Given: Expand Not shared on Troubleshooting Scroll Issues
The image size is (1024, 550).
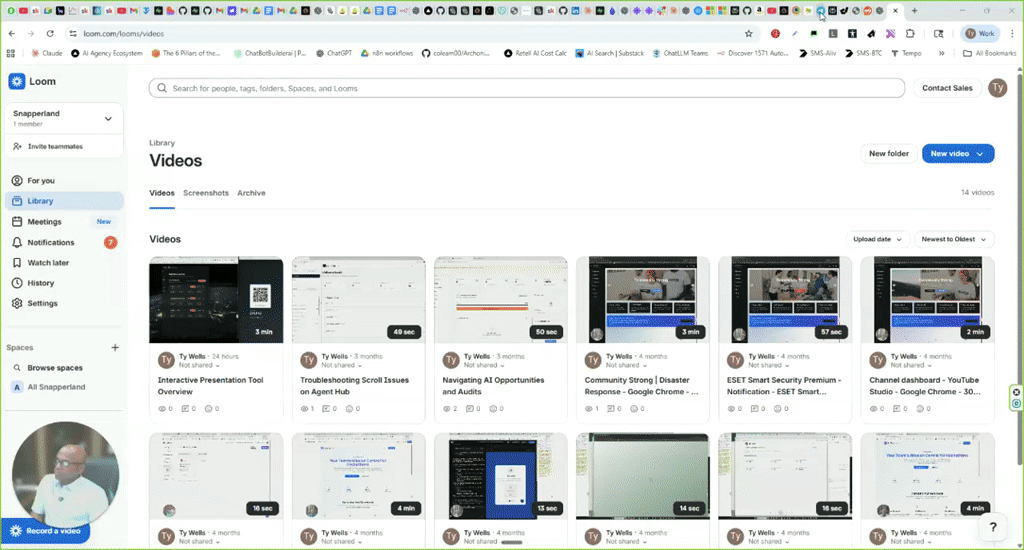Looking at the screenshot, I should [x=342, y=366].
